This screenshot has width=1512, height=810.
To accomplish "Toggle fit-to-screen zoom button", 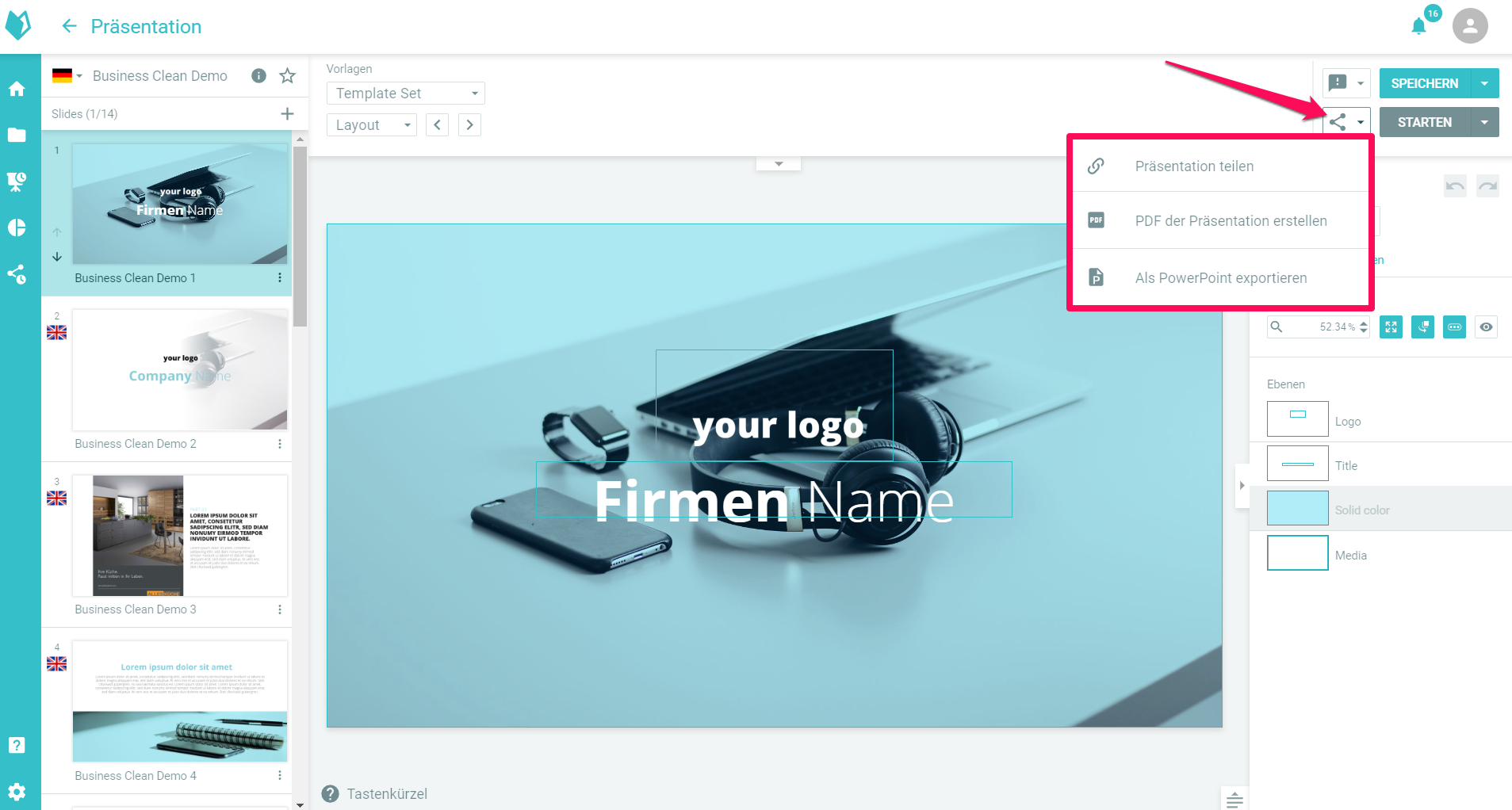I will (x=1391, y=327).
